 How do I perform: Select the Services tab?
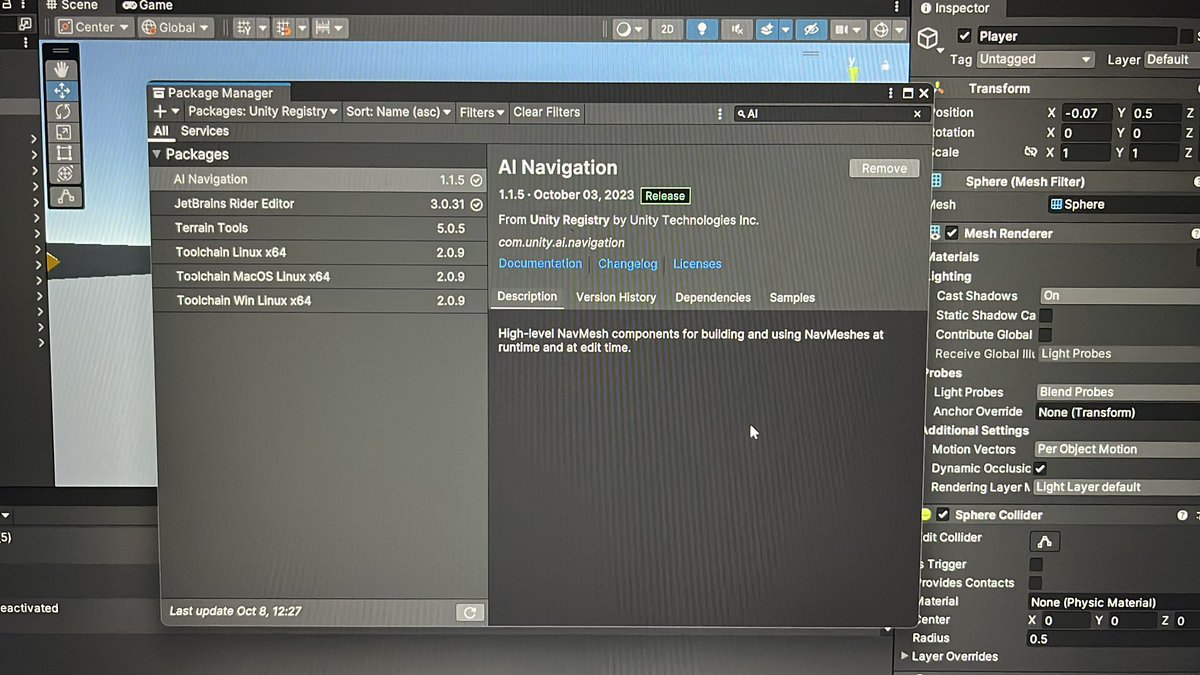point(205,131)
